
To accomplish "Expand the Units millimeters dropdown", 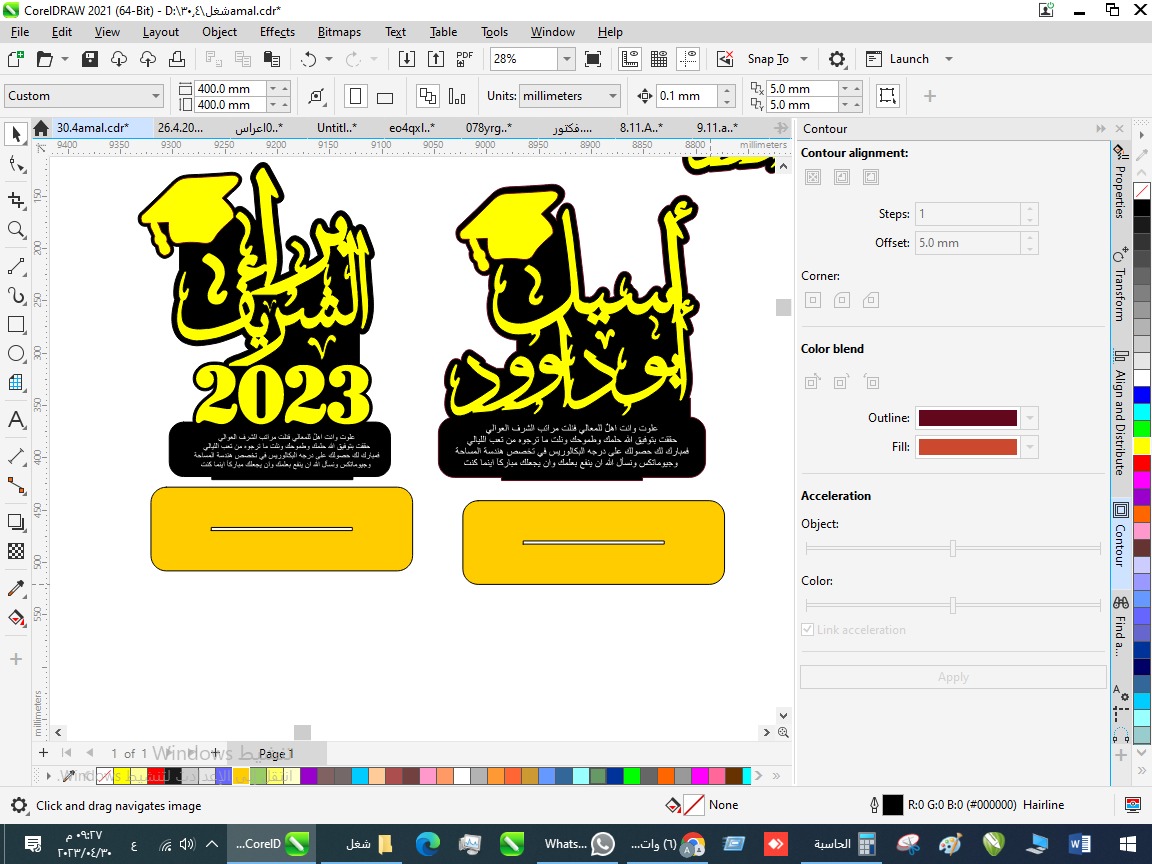I will 612,96.
